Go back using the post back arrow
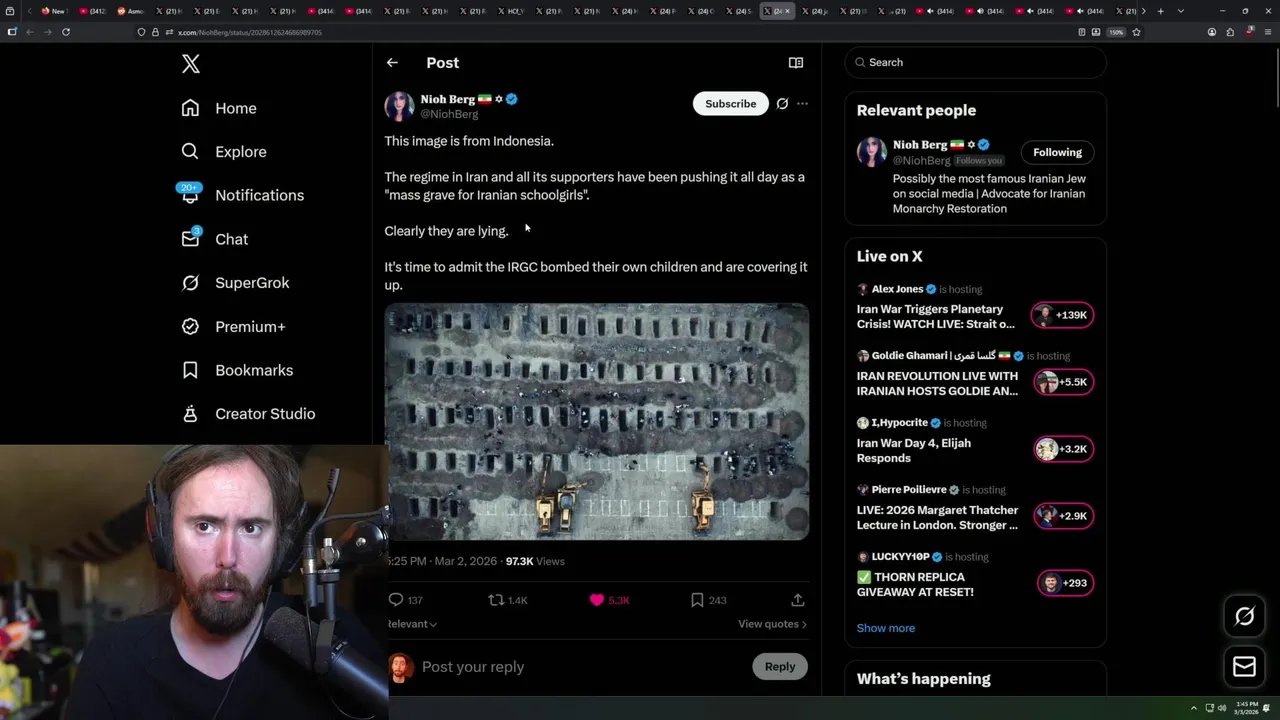The image size is (1280, 720). coord(392,63)
